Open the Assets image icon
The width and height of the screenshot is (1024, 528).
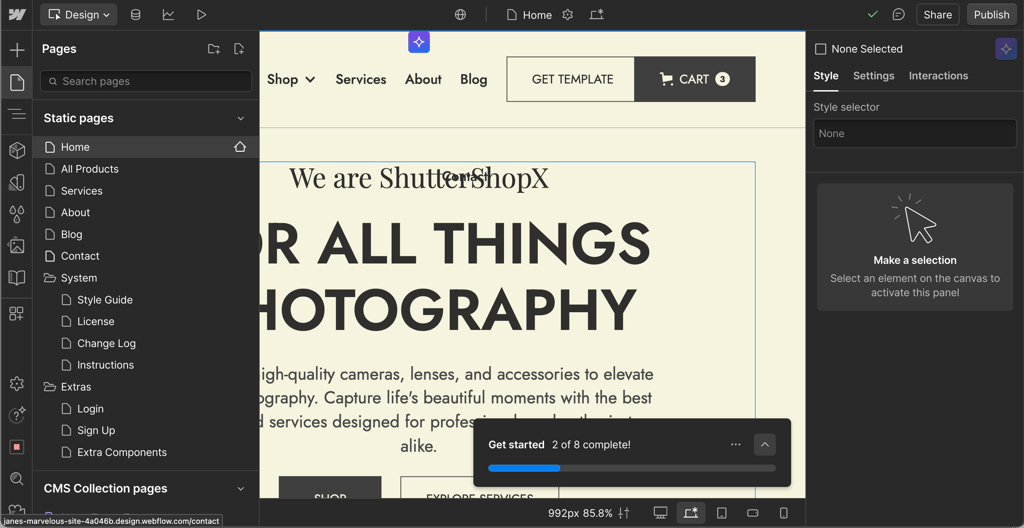17,246
